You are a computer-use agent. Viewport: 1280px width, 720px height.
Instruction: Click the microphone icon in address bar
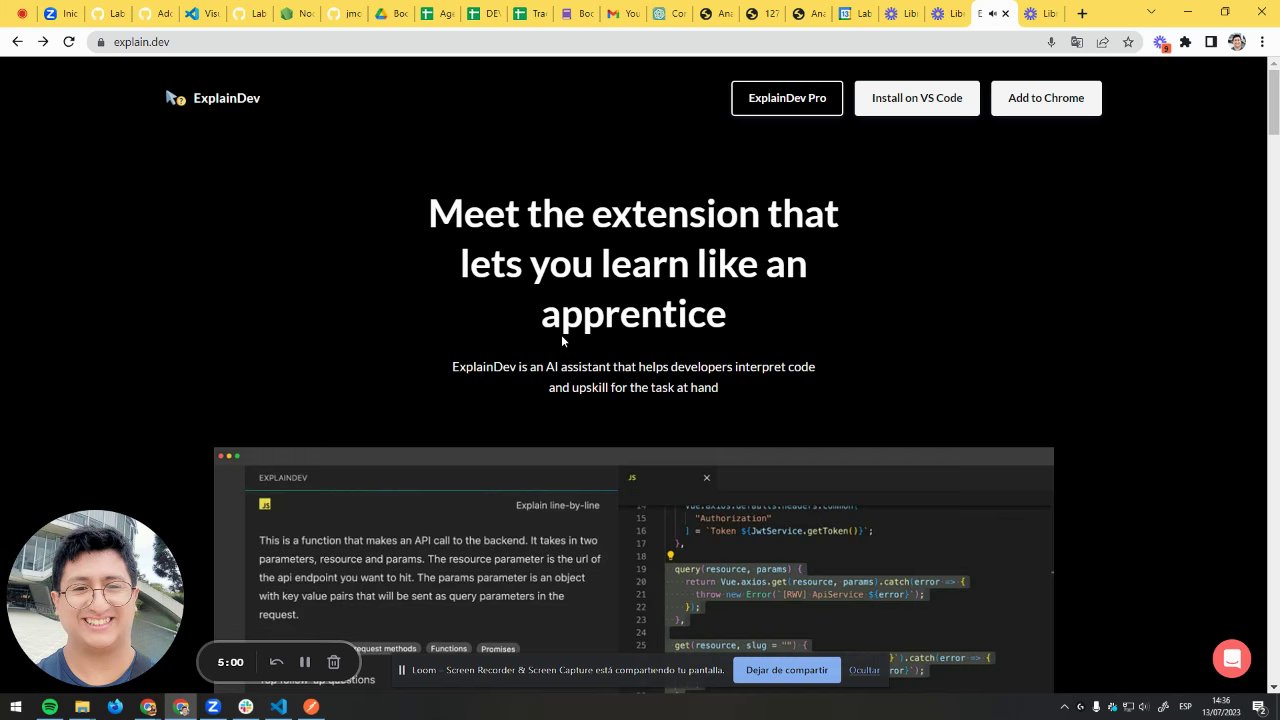[1051, 42]
